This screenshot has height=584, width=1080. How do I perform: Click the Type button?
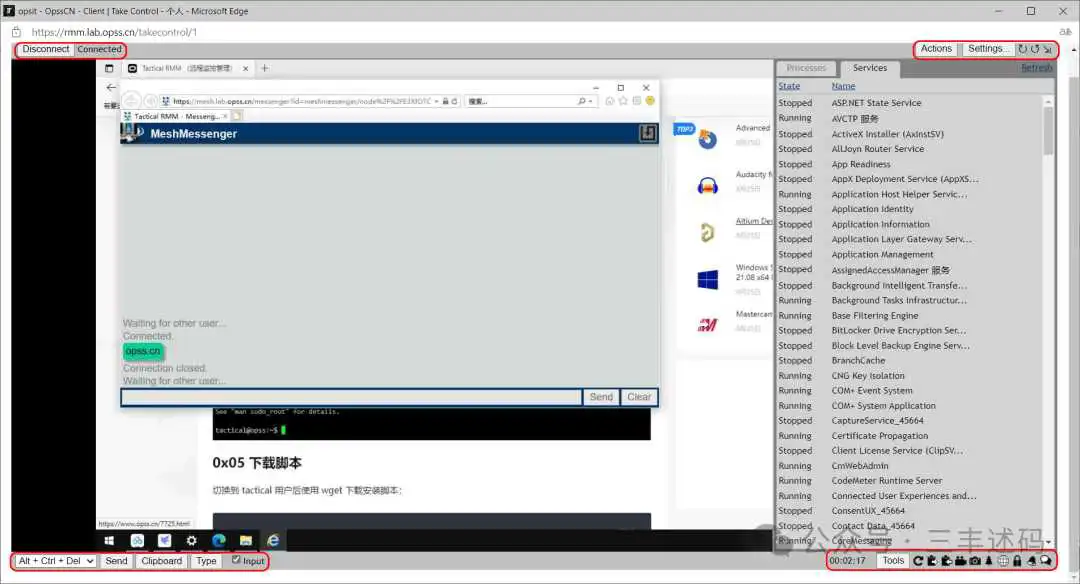point(206,561)
